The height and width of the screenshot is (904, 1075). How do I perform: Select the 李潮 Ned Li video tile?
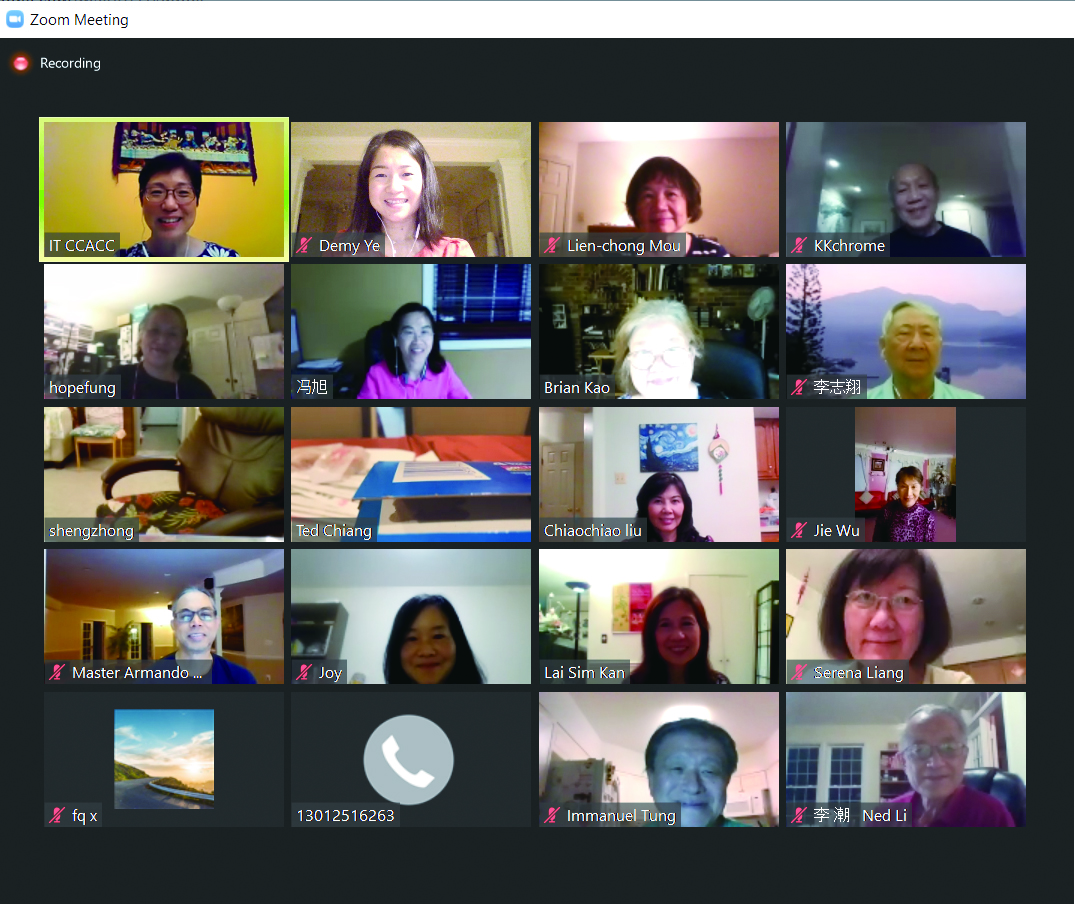[906, 759]
